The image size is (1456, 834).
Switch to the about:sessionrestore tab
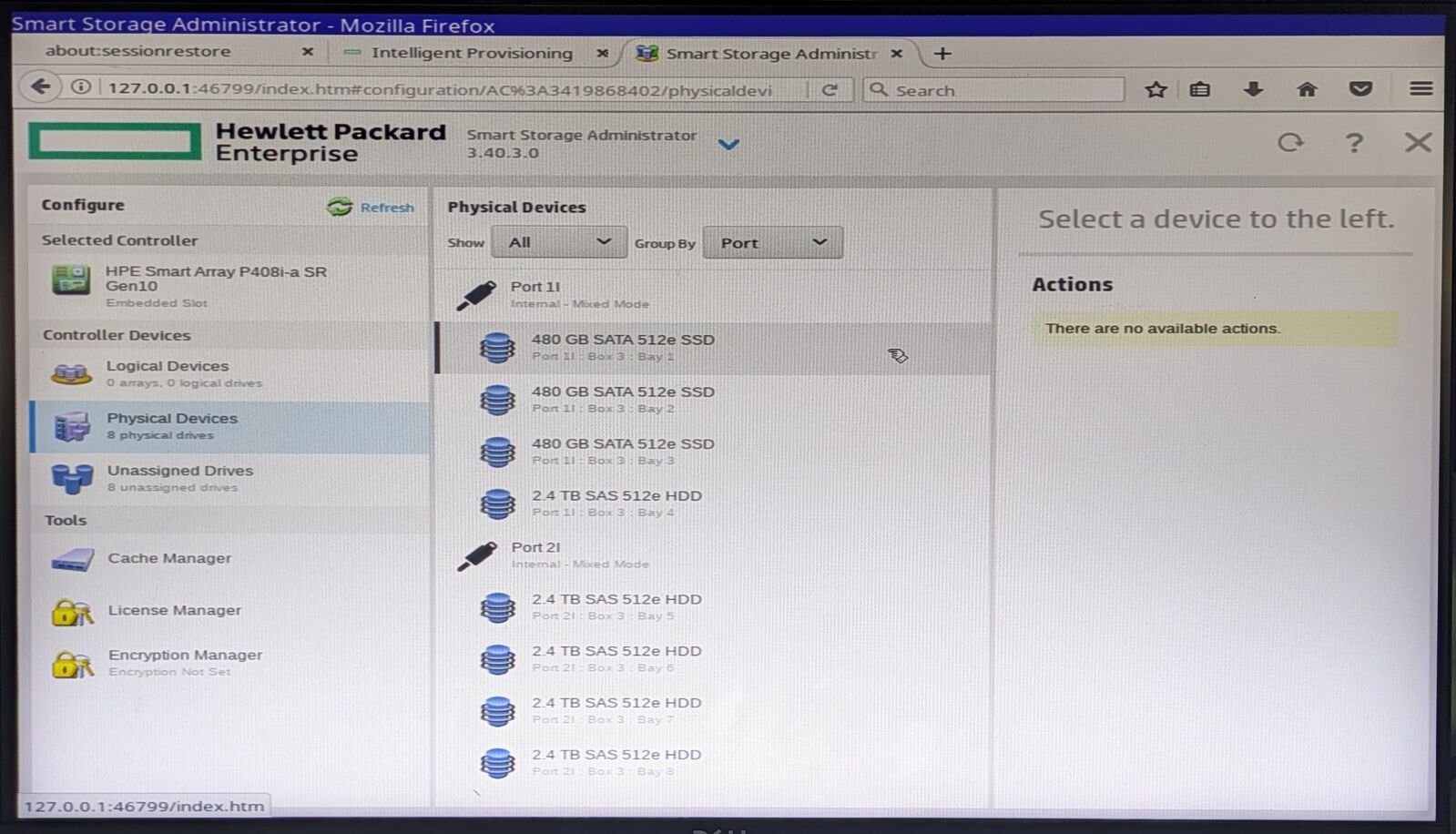point(137,51)
